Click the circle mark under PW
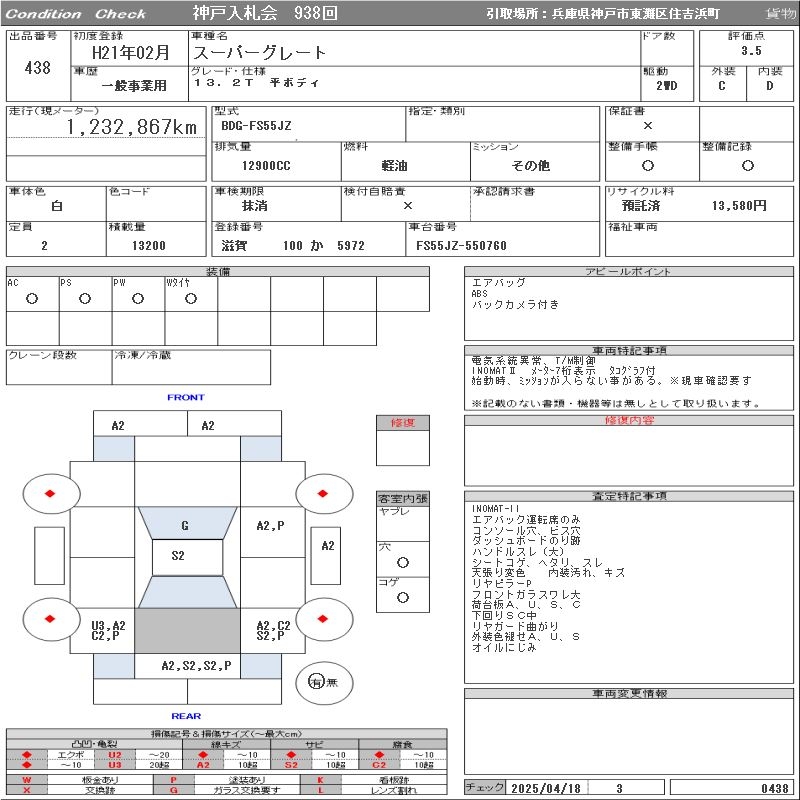The width and height of the screenshot is (800, 800). [138, 298]
